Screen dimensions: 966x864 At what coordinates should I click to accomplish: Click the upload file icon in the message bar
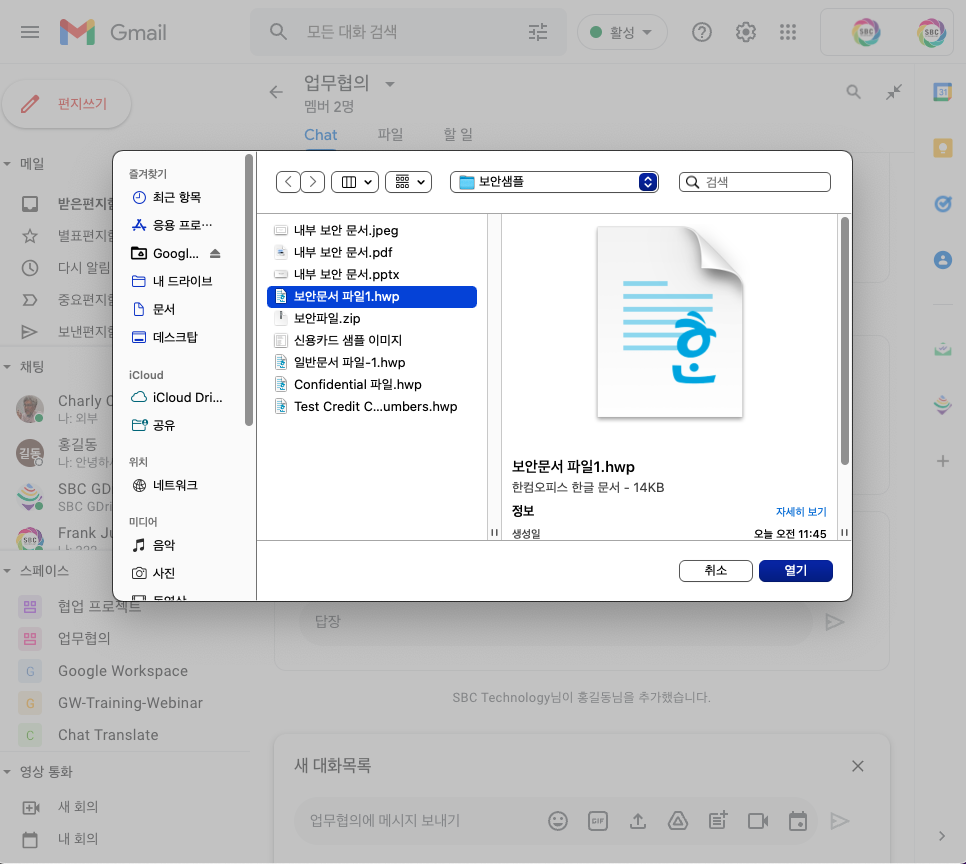(638, 821)
